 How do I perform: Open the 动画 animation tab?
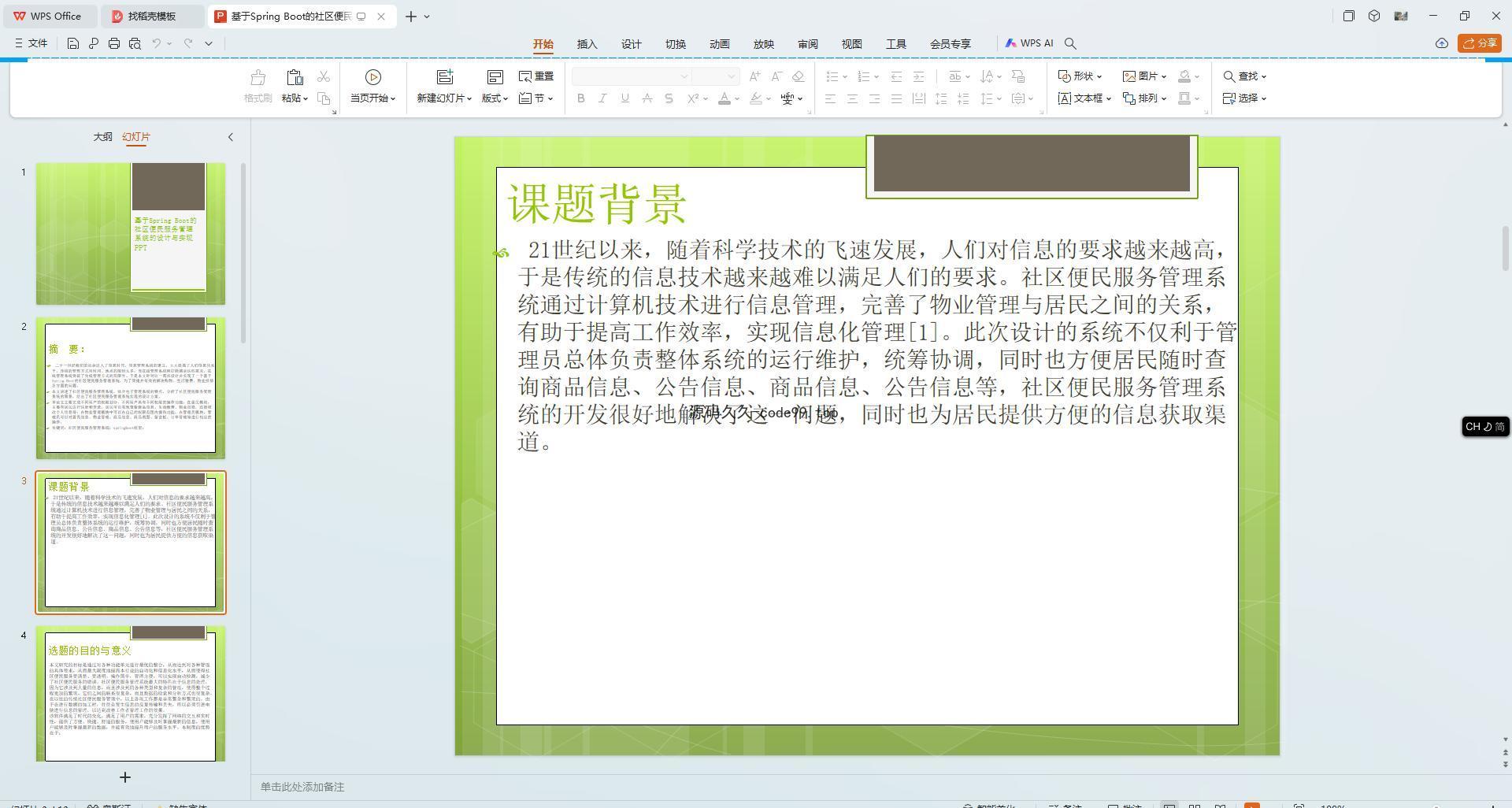point(719,44)
